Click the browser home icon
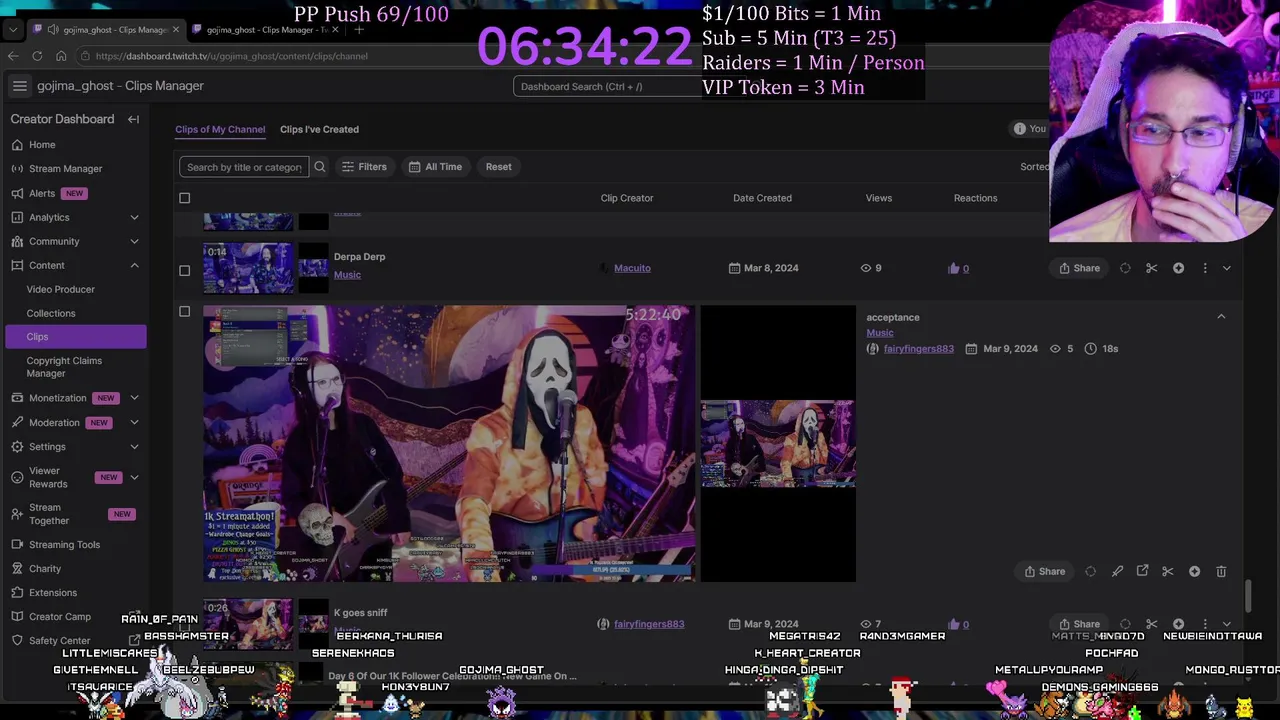 61,56
